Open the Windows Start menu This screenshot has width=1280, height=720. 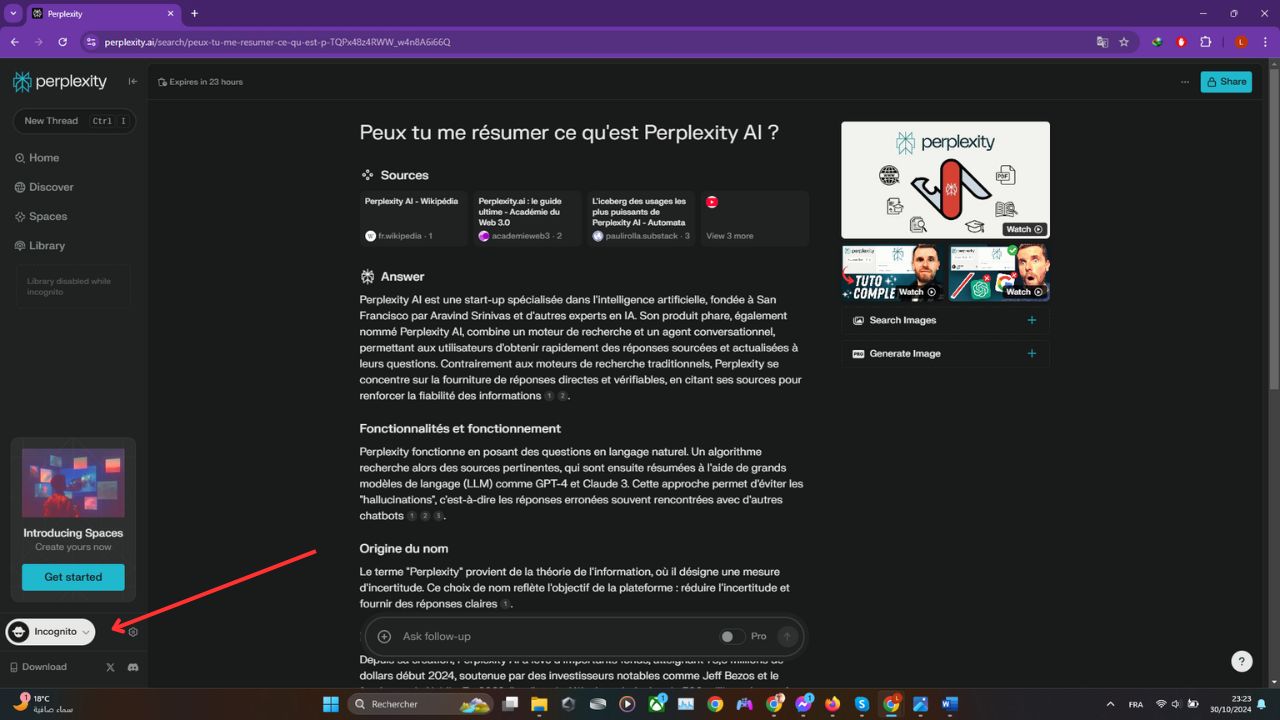pos(331,704)
